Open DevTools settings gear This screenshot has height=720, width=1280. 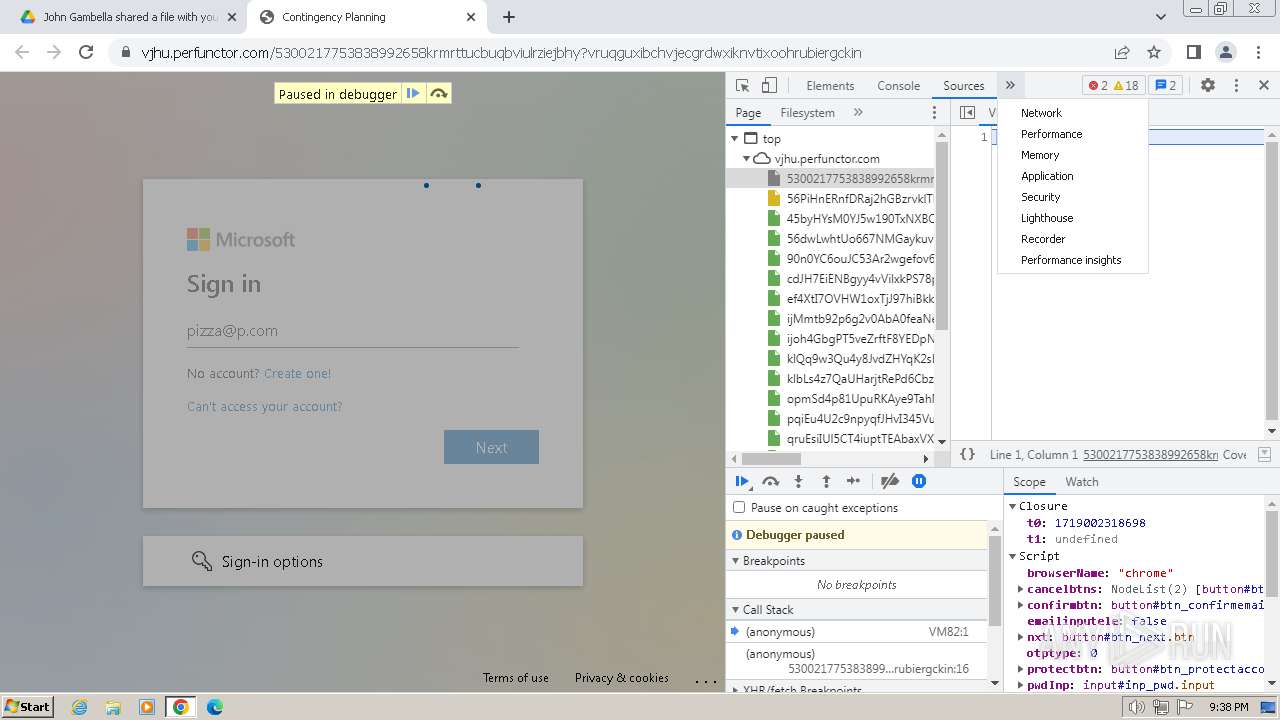1208,86
